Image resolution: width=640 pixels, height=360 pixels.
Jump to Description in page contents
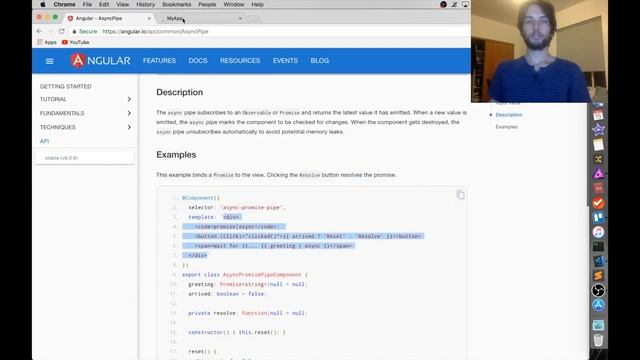click(509, 115)
